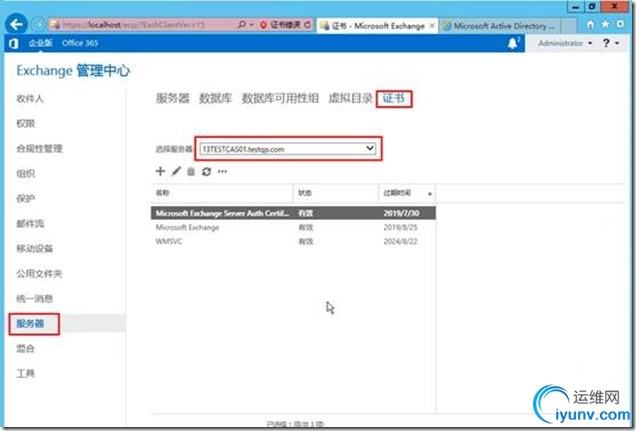Open 混合 in left navigation
The width and height of the screenshot is (636, 431).
[x=26, y=349]
